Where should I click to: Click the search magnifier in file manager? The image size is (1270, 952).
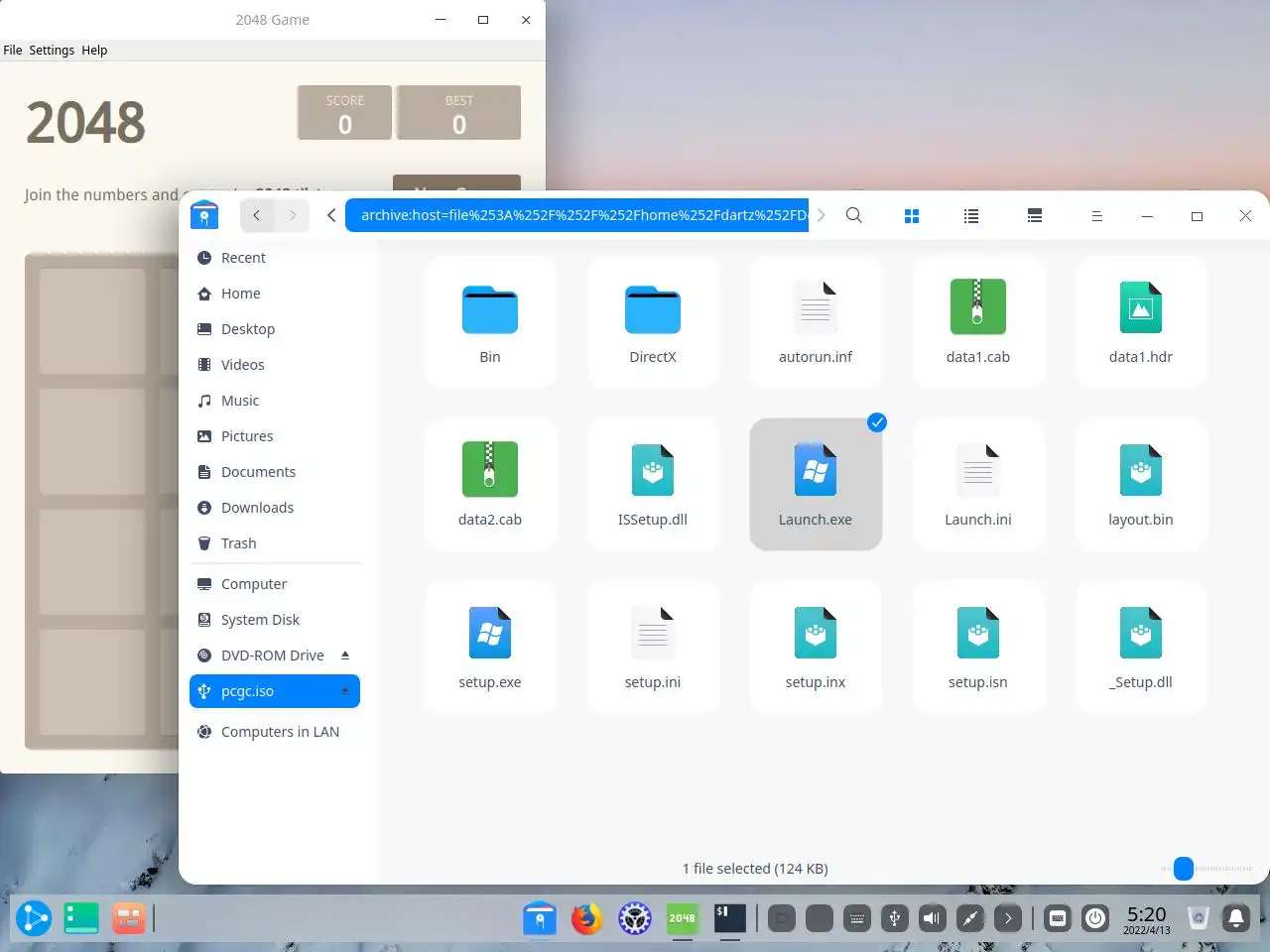pyautogui.click(x=853, y=215)
